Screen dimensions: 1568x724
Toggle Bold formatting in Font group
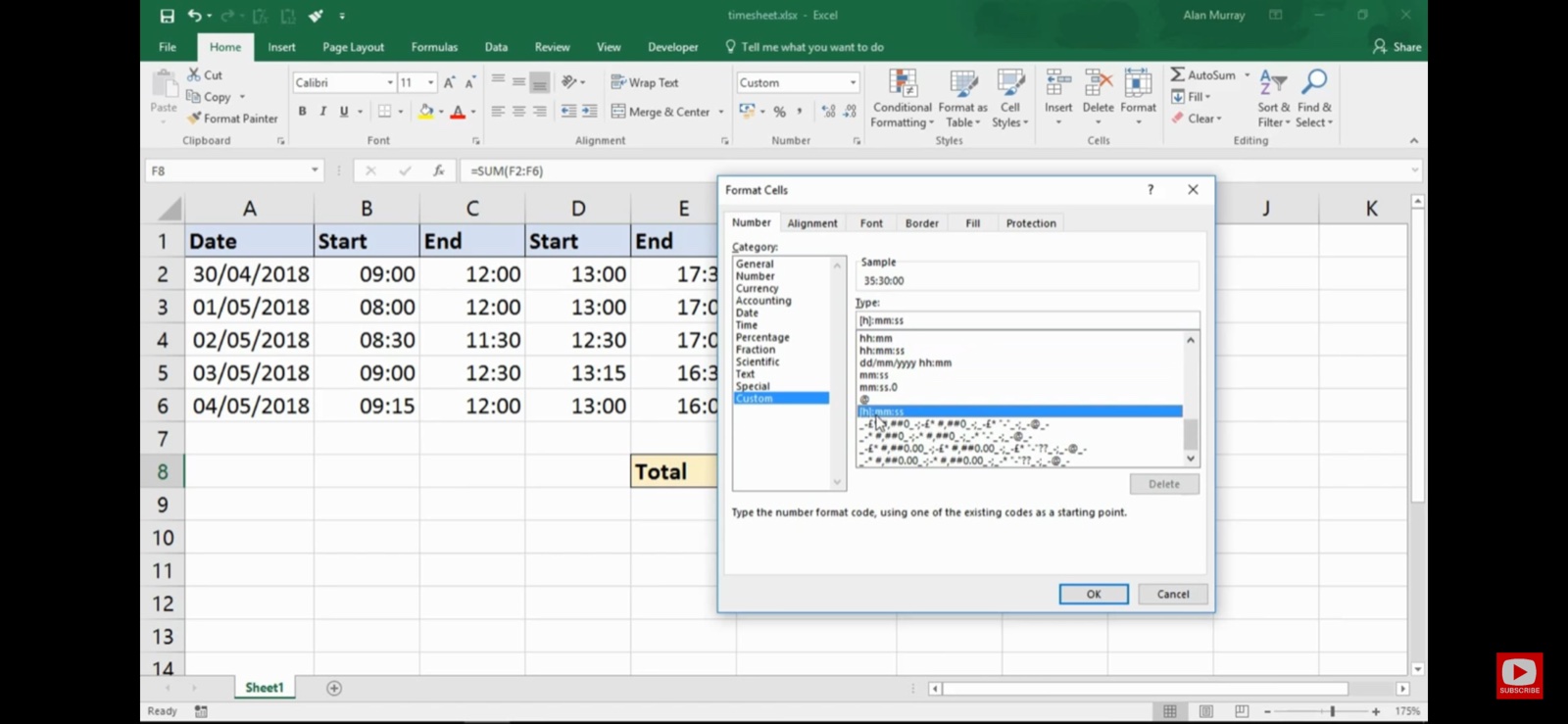pos(303,112)
